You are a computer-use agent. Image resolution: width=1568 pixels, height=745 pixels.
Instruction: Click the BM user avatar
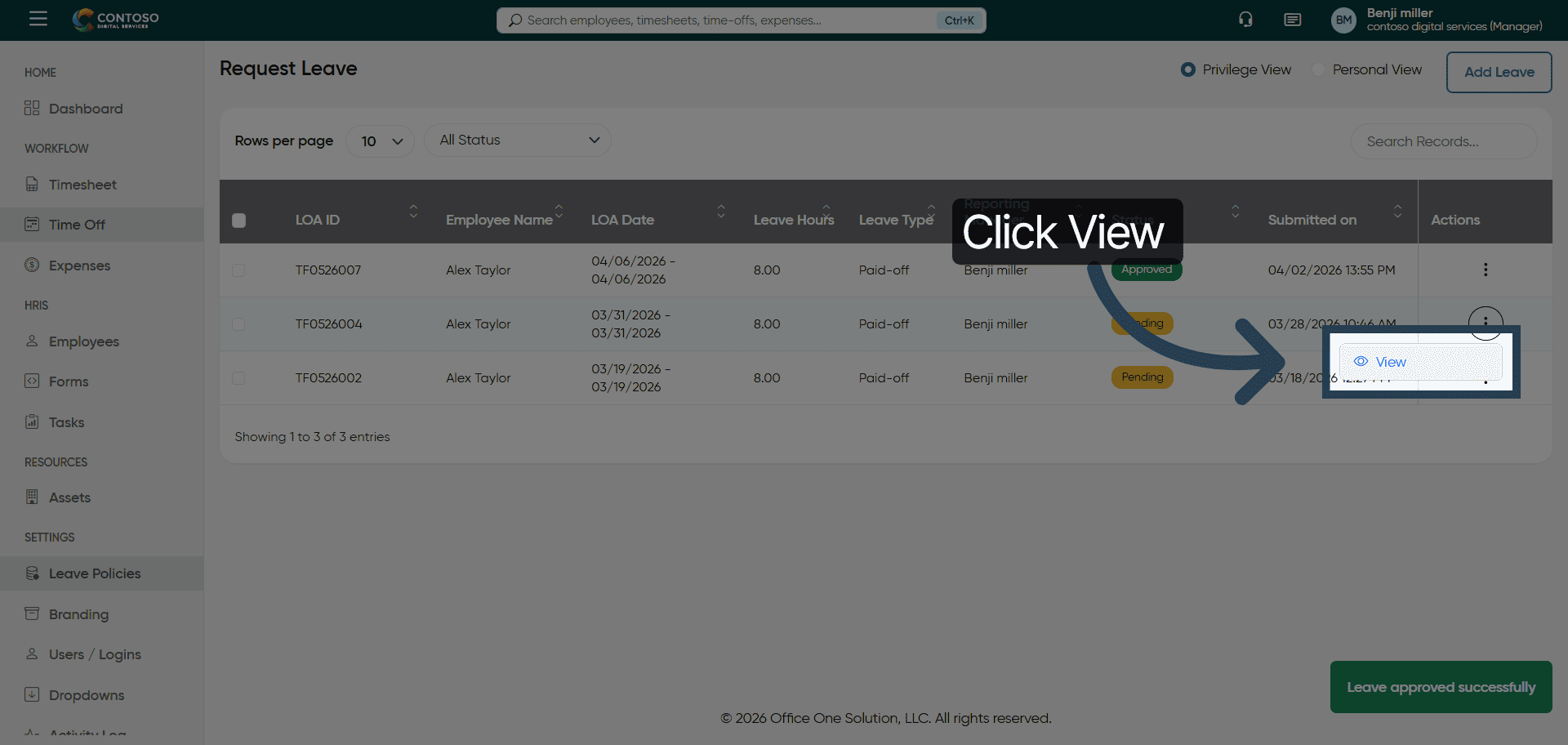(1343, 20)
